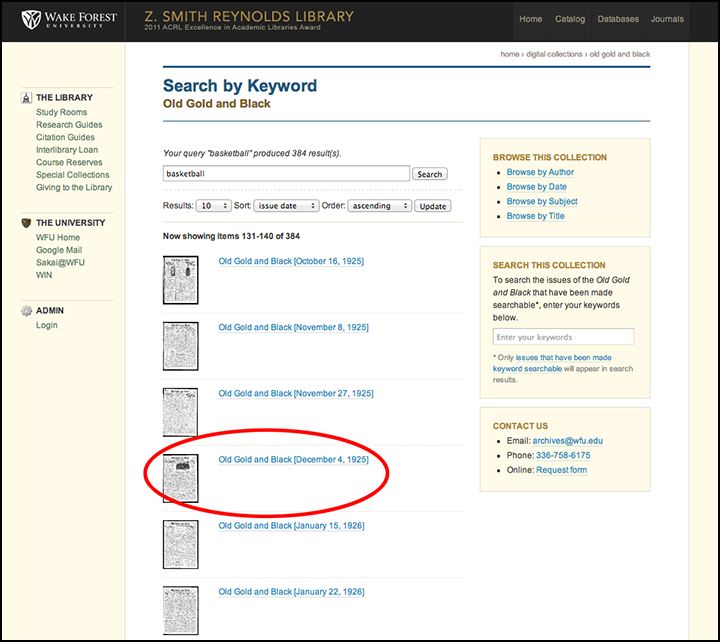This screenshot has width=720, height=642.
Task: Click the Enter your keywords field
Action: [563, 337]
